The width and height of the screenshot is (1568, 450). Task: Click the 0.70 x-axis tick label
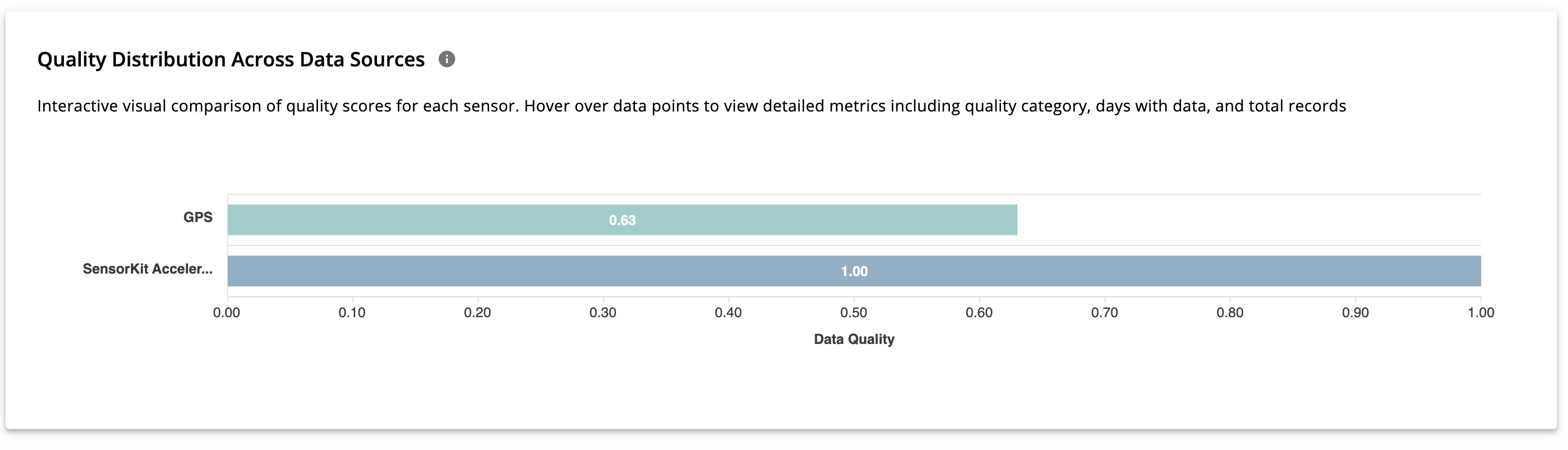[1104, 313]
